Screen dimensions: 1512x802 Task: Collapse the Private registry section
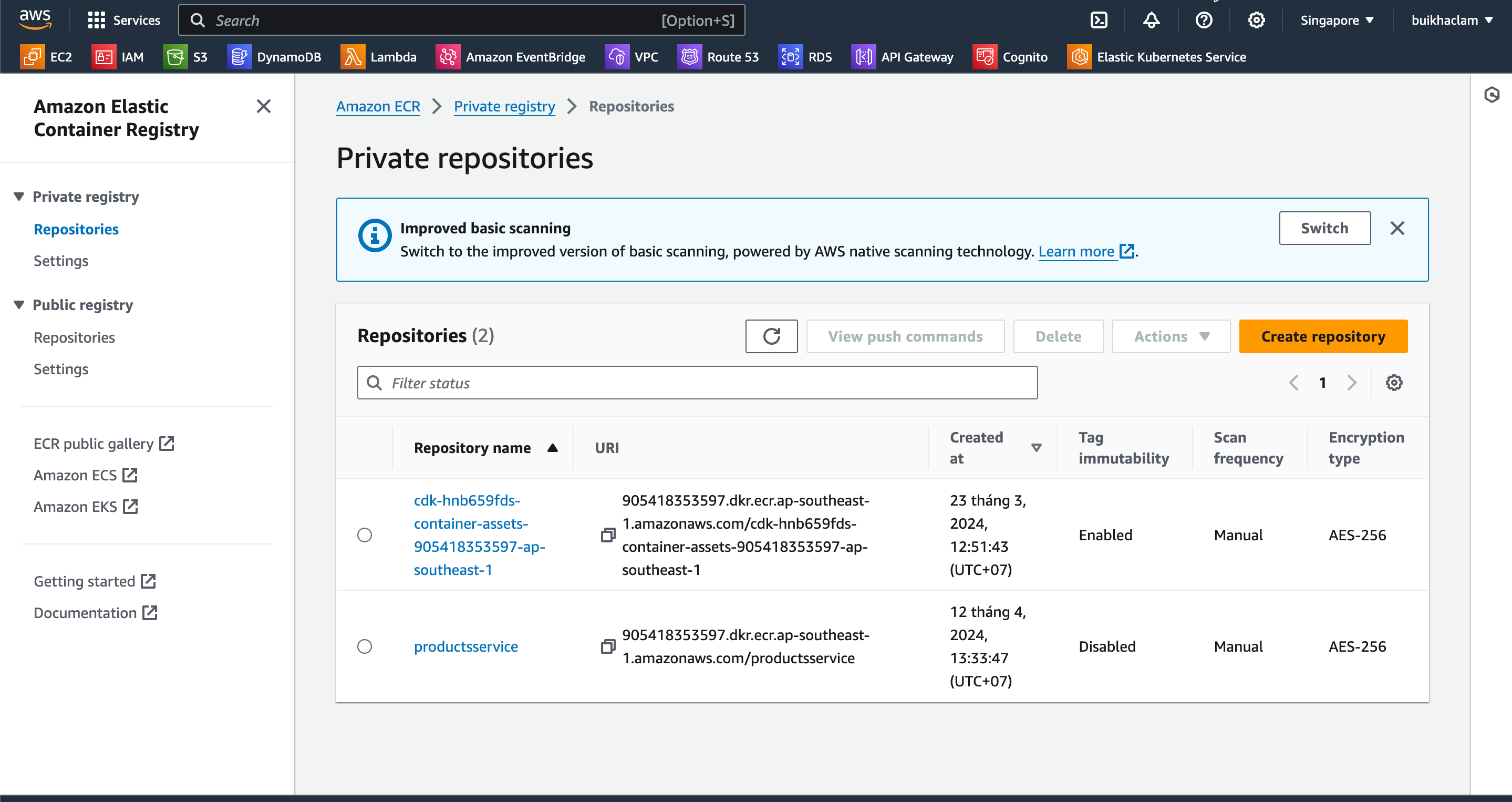click(x=19, y=197)
